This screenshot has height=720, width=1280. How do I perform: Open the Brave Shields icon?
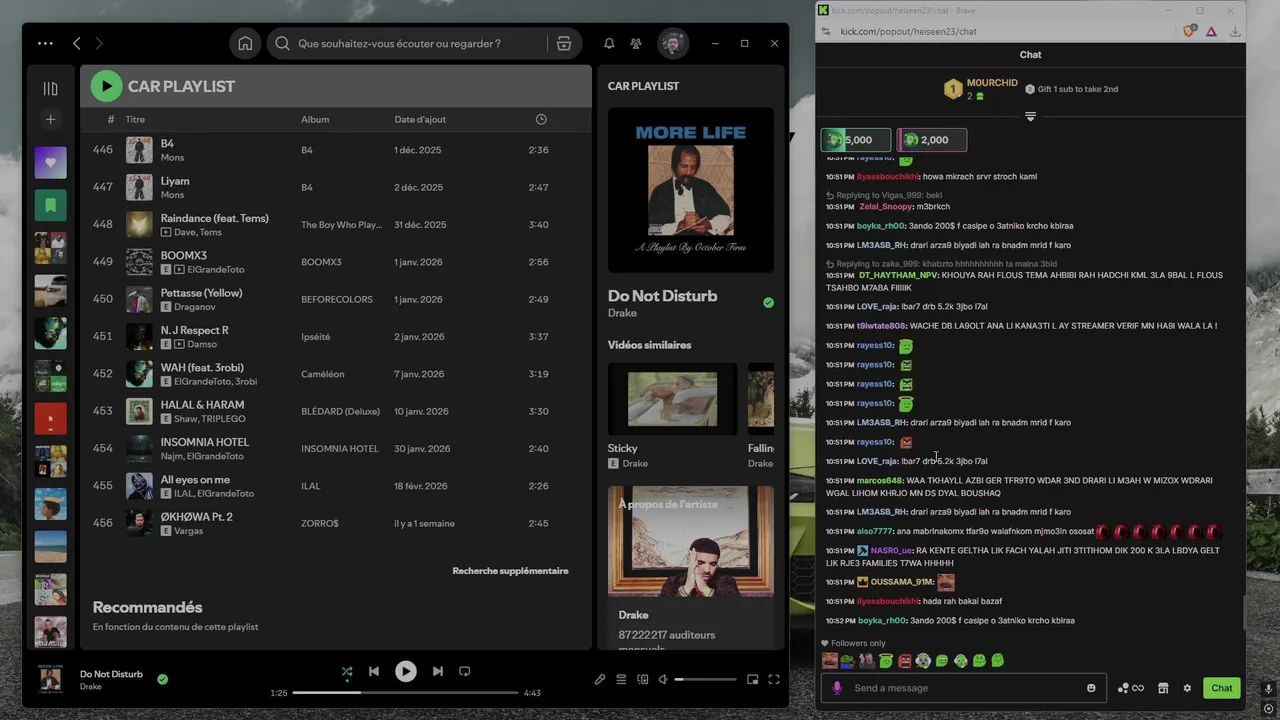coord(1190,31)
